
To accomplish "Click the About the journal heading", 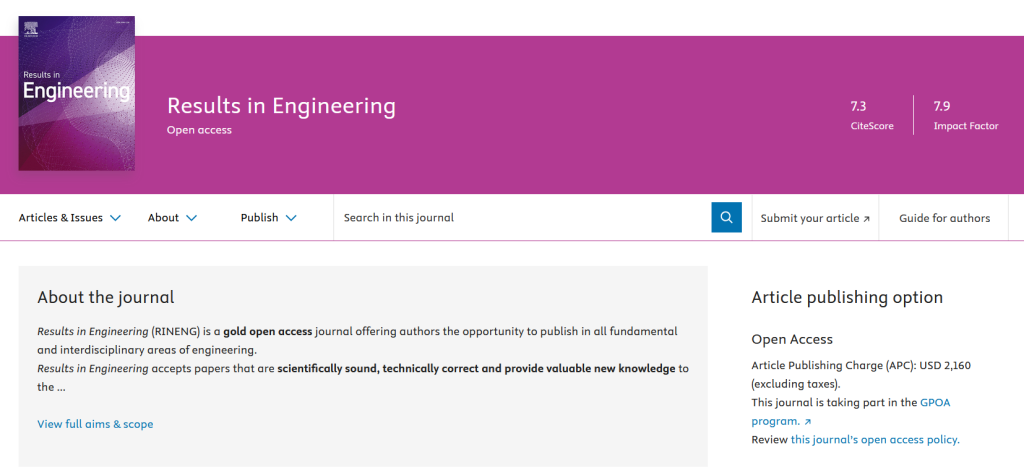I will [x=105, y=297].
